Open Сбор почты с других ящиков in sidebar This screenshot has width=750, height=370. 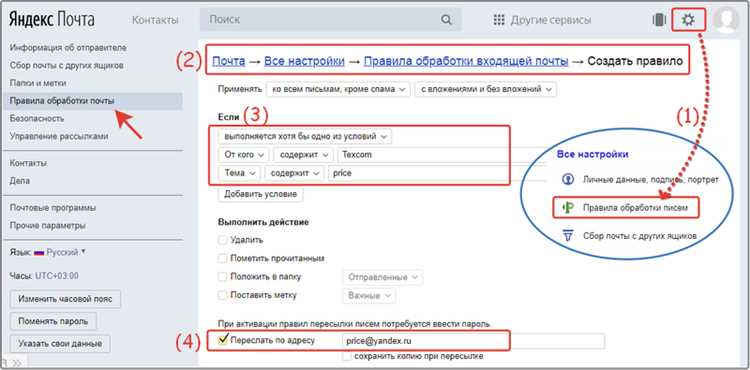coord(66,65)
